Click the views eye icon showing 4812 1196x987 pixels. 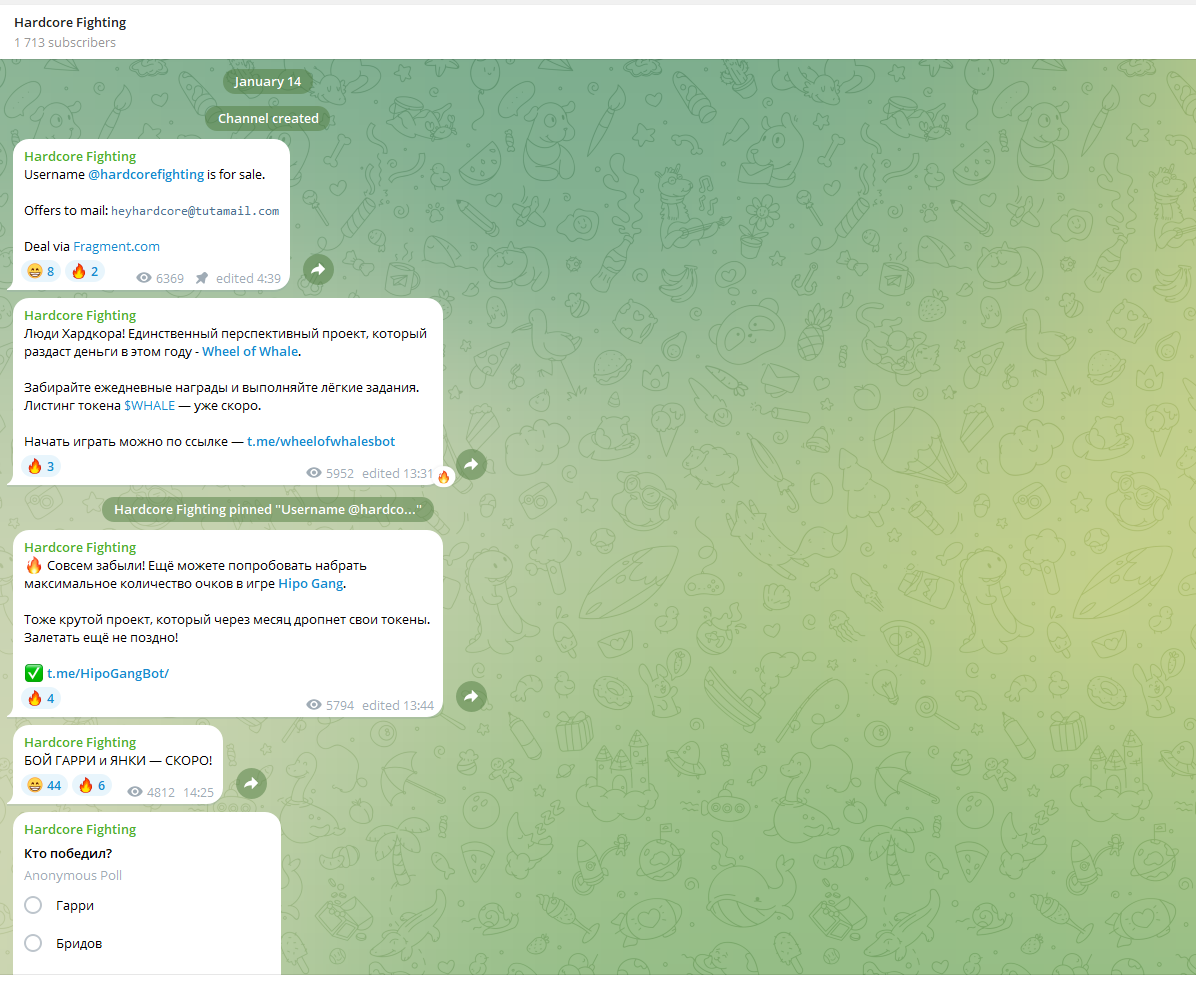pyautogui.click(x=134, y=792)
